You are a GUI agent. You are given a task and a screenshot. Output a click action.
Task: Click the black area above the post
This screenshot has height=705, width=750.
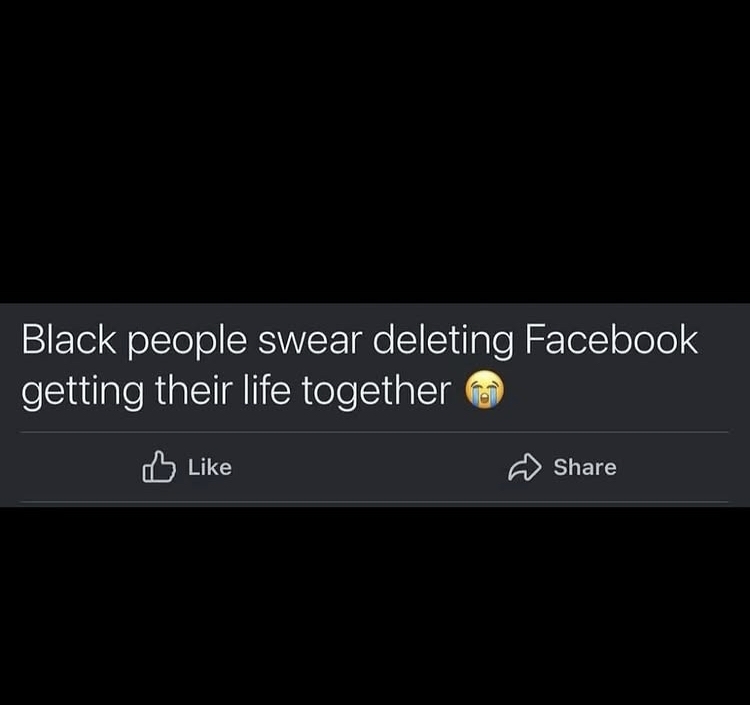375,151
